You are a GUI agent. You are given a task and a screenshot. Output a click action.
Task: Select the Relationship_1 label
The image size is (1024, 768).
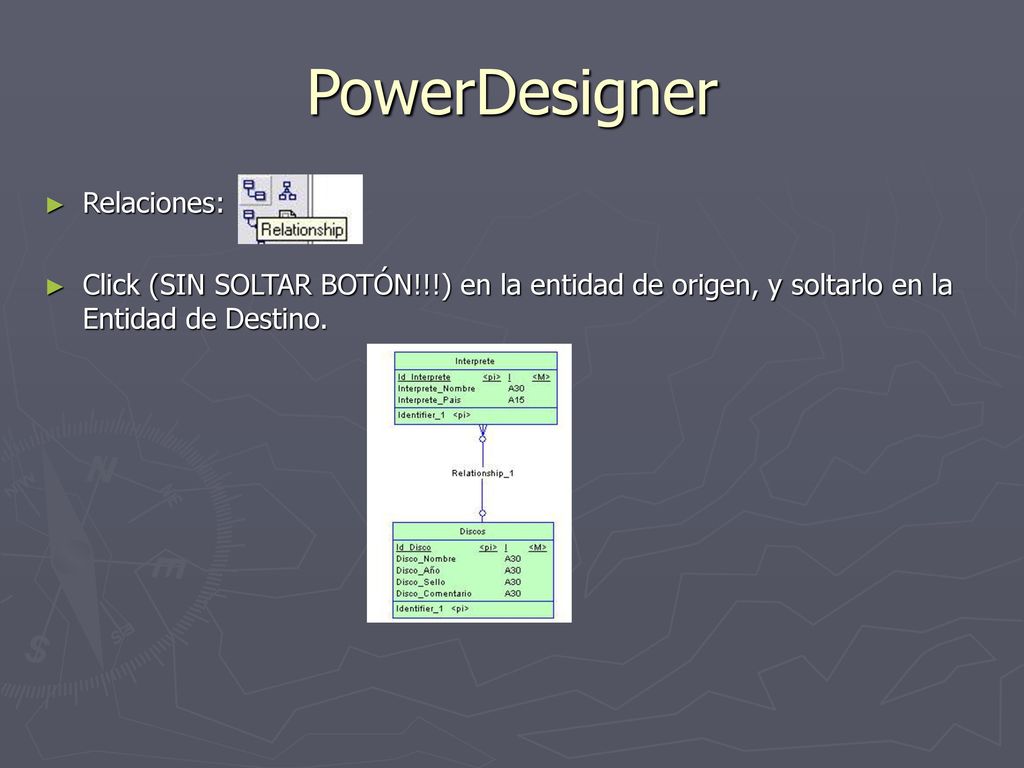(483, 473)
